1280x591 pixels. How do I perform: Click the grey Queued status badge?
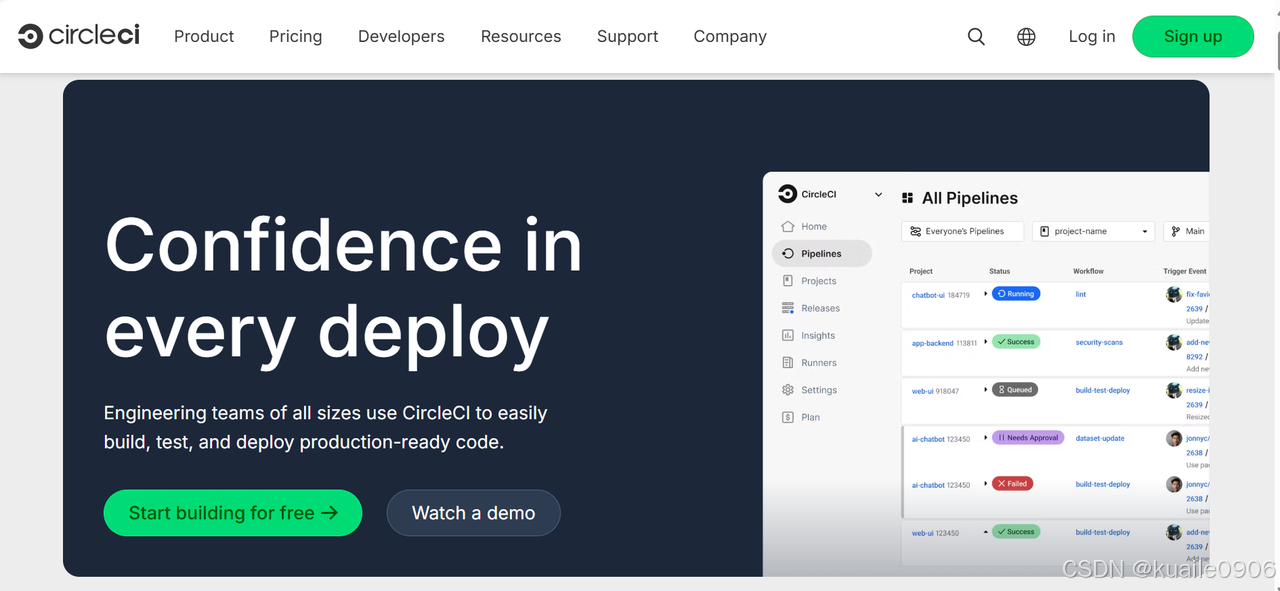(1015, 390)
